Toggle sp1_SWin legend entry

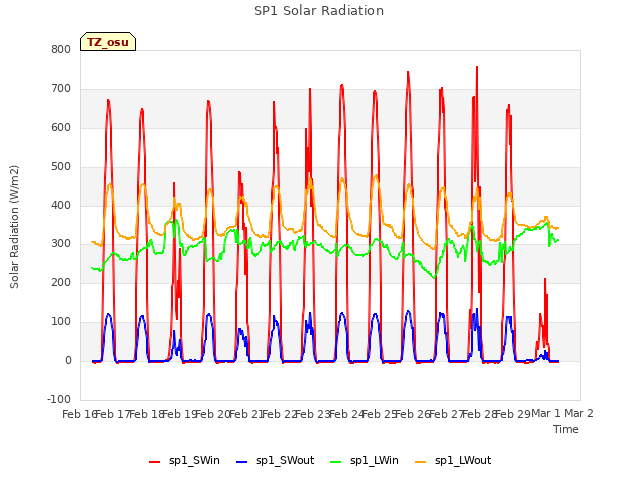(x=184, y=460)
